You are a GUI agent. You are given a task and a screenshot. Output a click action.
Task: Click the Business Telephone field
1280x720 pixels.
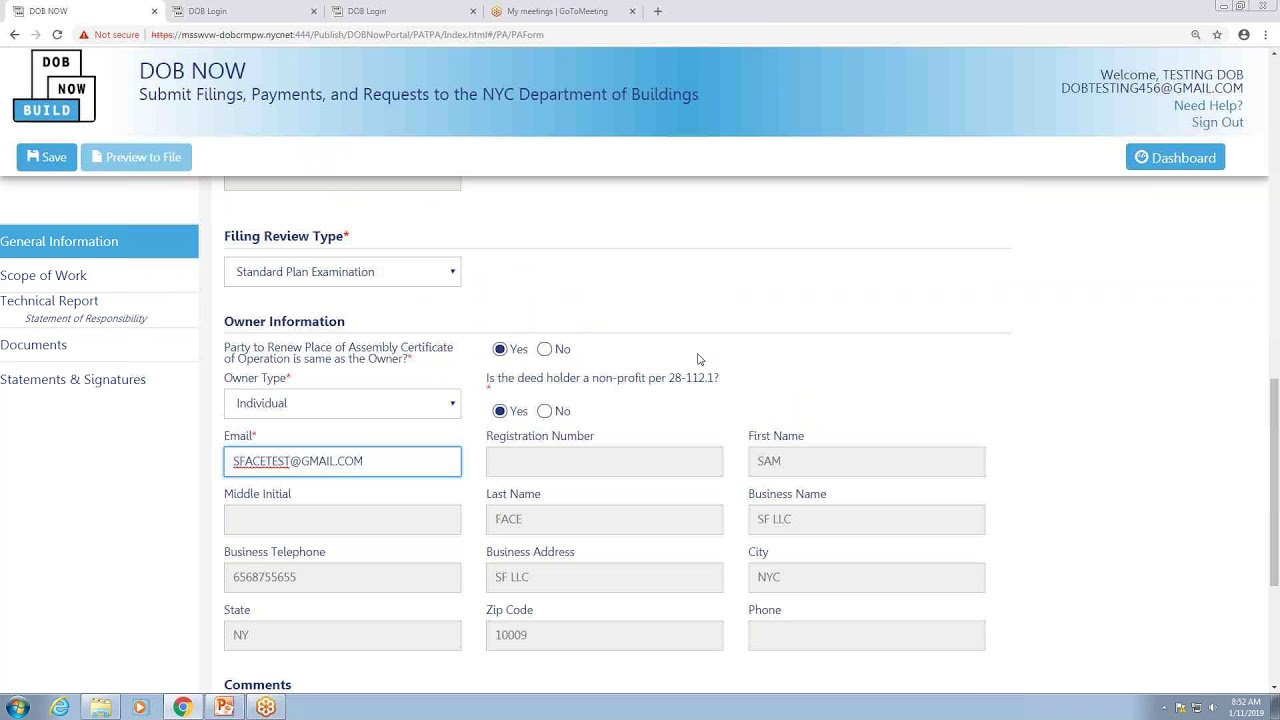point(342,577)
